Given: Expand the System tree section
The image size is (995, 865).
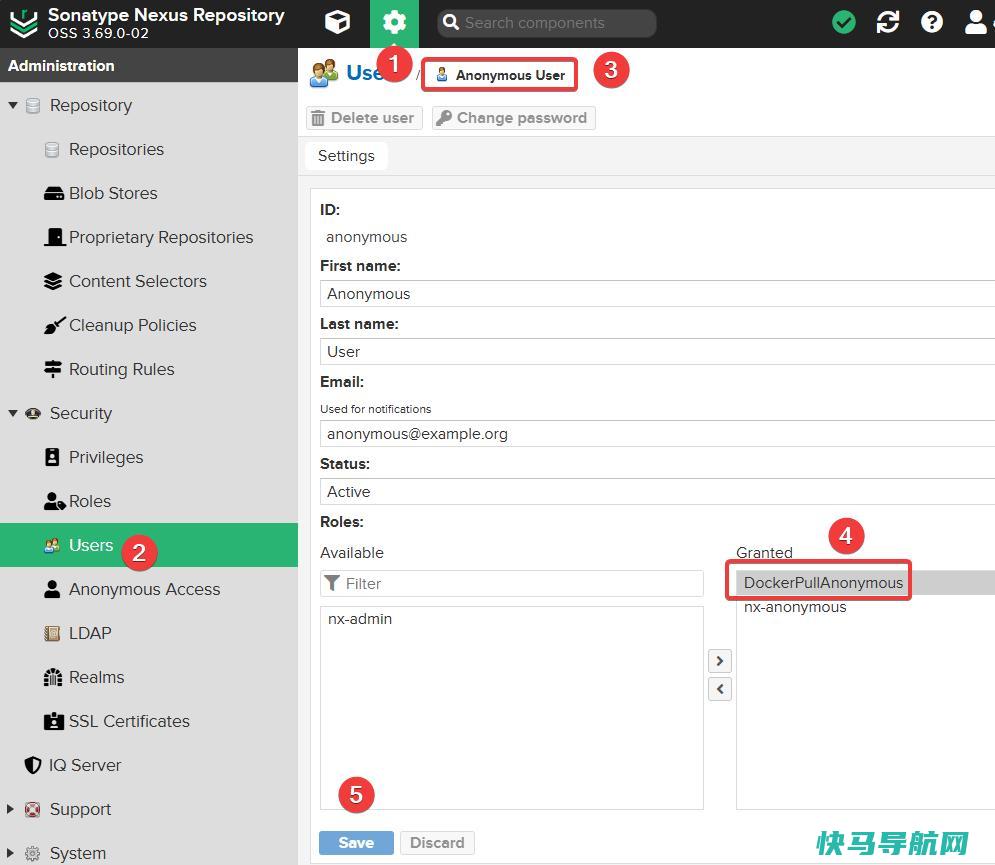Looking at the screenshot, I should (x=10, y=853).
